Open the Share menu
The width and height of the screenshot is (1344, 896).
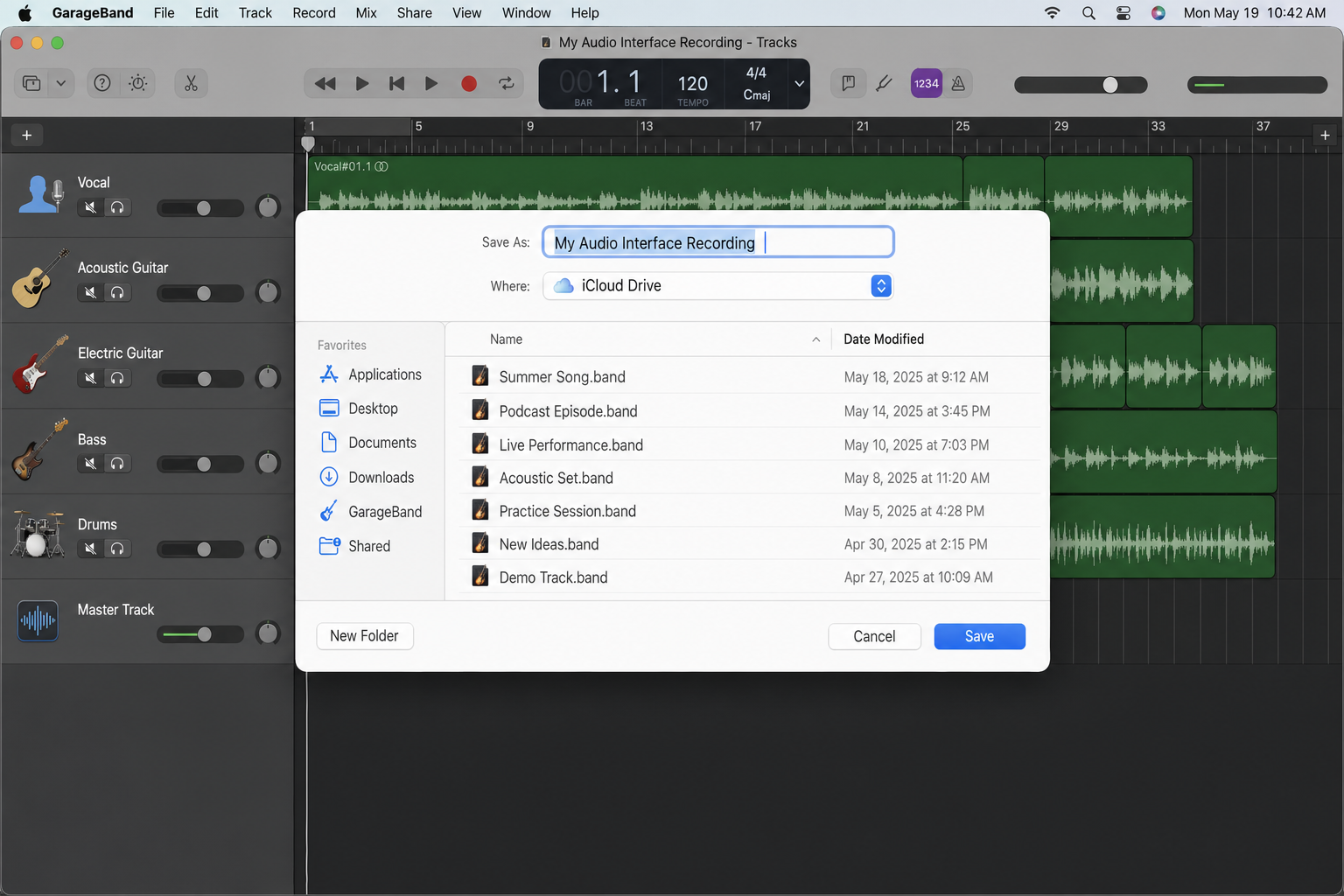[415, 13]
